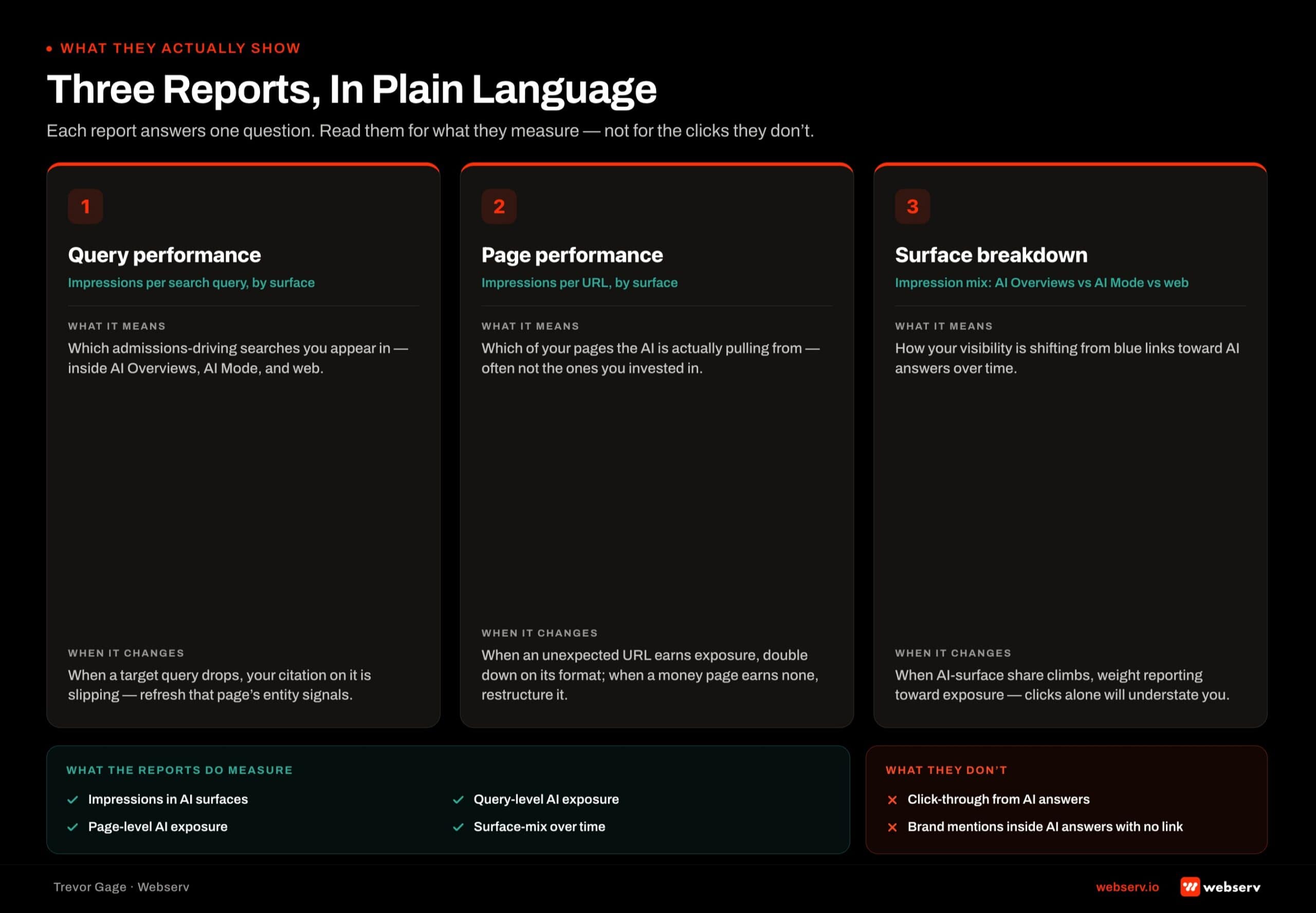
Task: Click X mark beside Brand mentions inside AI answers
Action: (892, 827)
